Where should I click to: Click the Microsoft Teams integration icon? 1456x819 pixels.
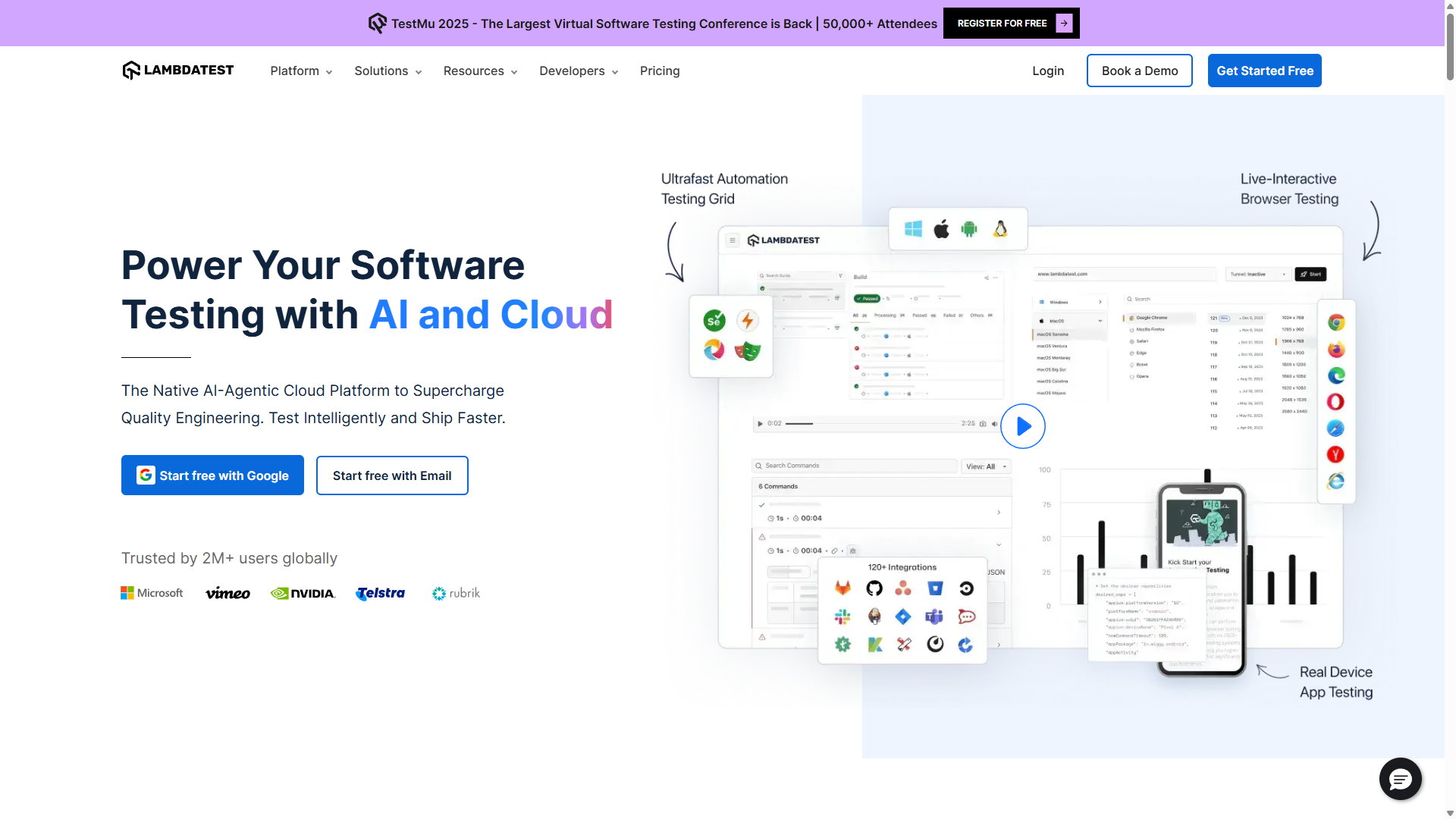pyautogui.click(x=934, y=617)
